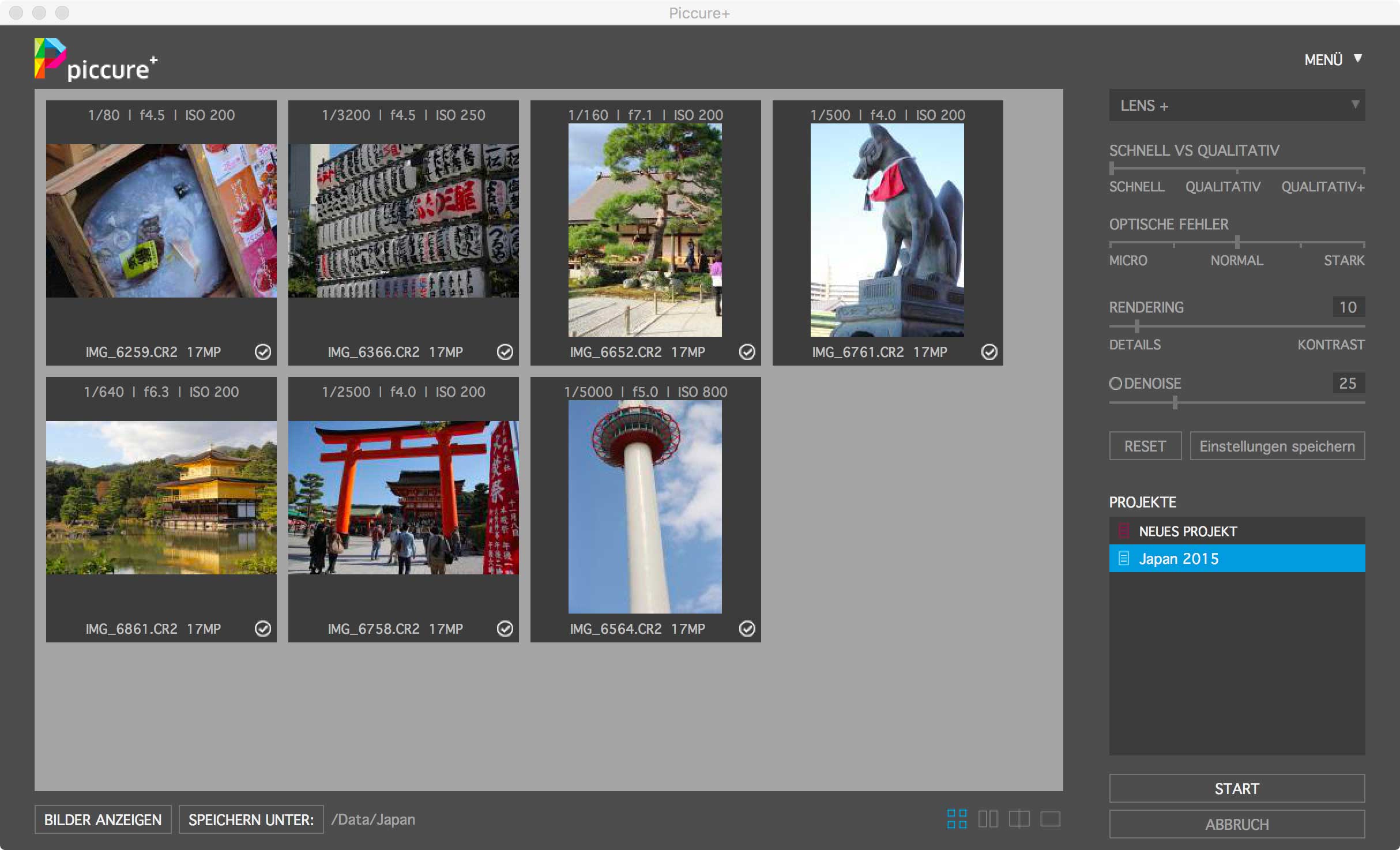The height and width of the screenshot is (850, 1400).
Task: Expand the LENS + dropdown
Action: [1237, 106]
